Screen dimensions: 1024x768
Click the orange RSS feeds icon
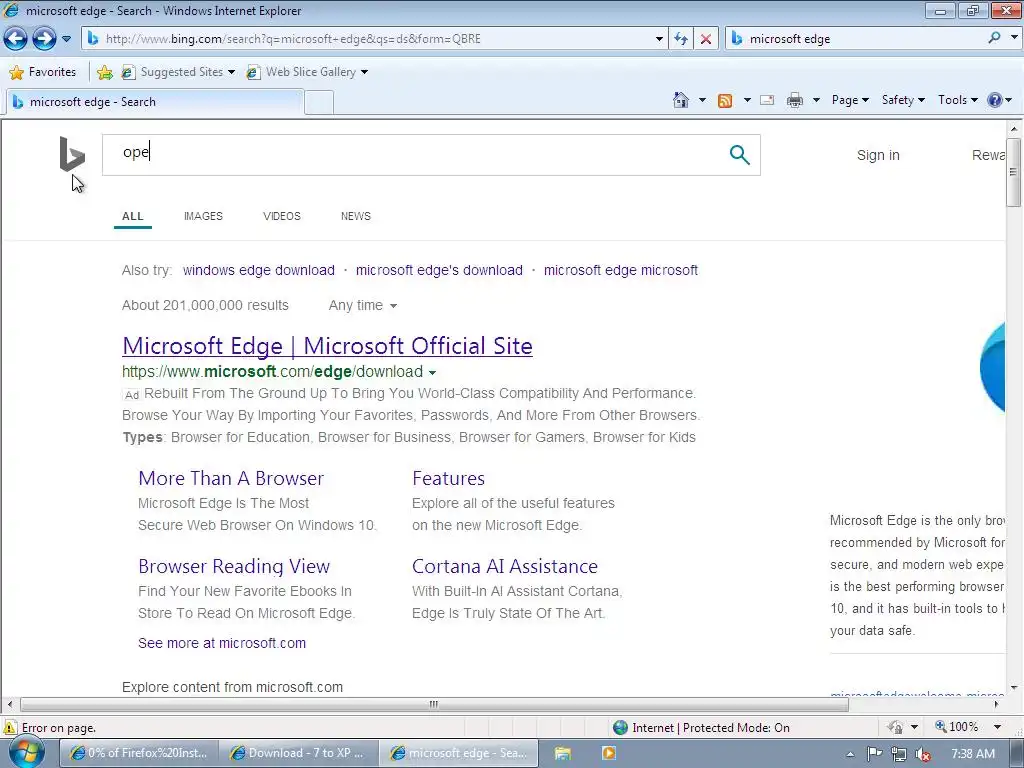pyautogui.click(x=725, y=100)
